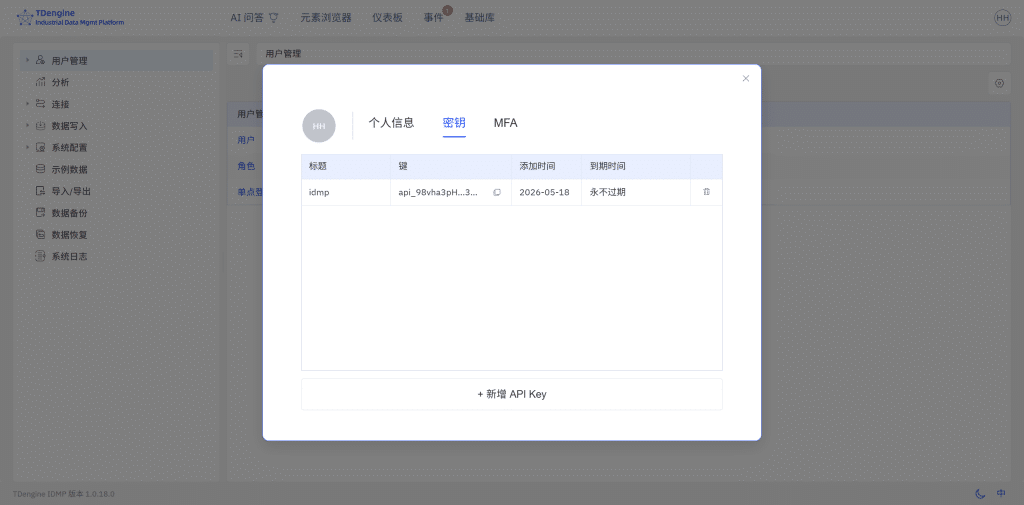Click the 导入/导出 sidebar icon
1024x505 pixels.
click(40, 191)
